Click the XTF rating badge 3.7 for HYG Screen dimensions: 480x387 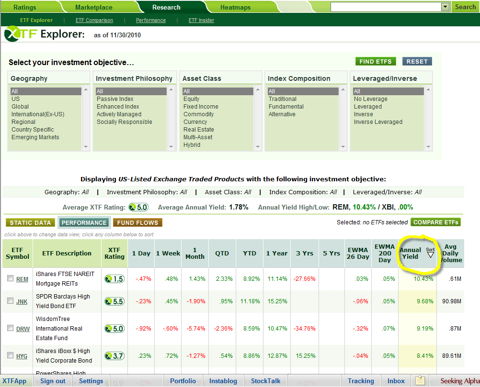(x=114, y=356)
